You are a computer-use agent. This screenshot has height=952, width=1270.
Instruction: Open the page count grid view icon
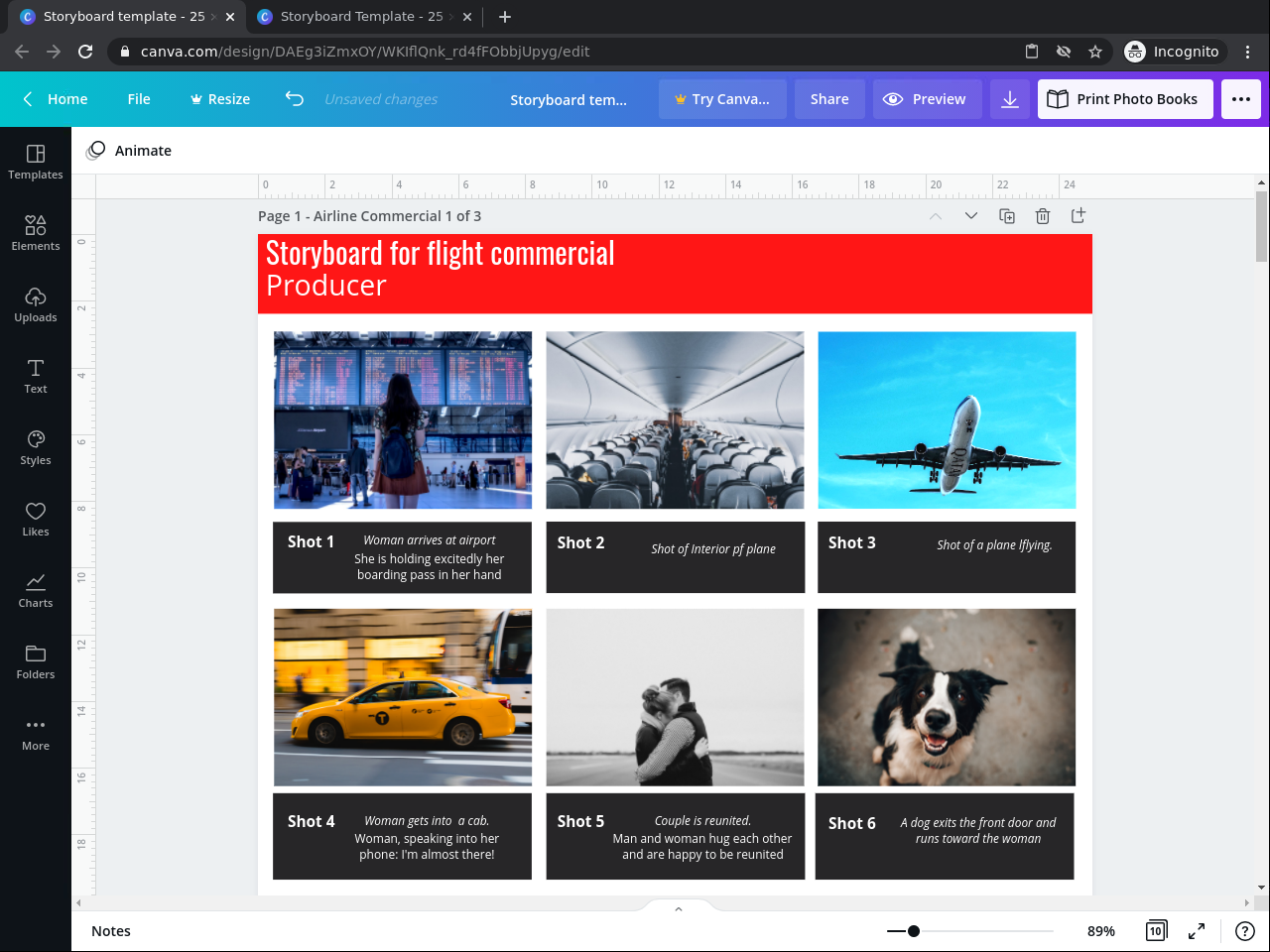point(1156,931)
